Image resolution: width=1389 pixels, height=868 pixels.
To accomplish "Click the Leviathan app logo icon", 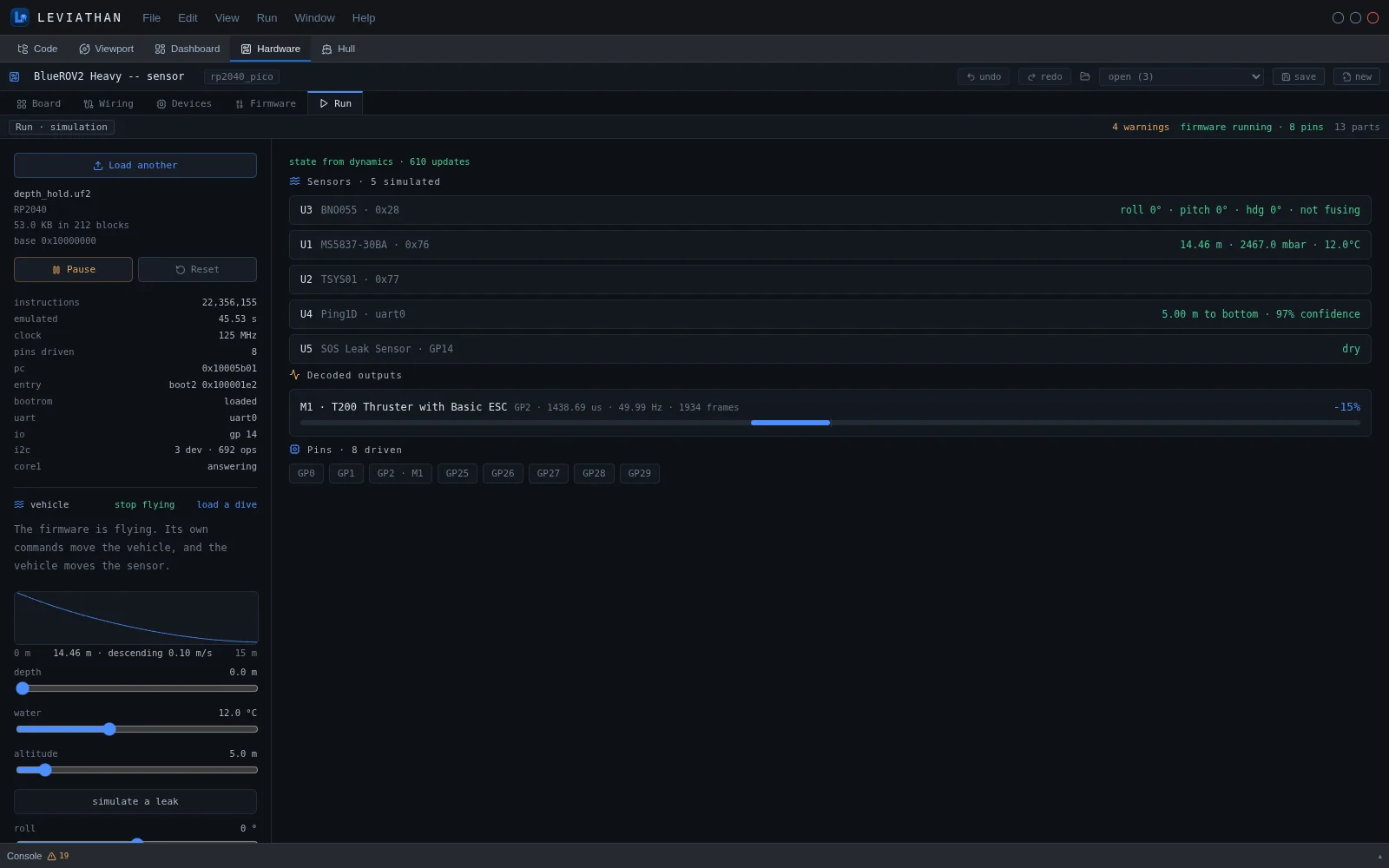I will coord(20,17).
